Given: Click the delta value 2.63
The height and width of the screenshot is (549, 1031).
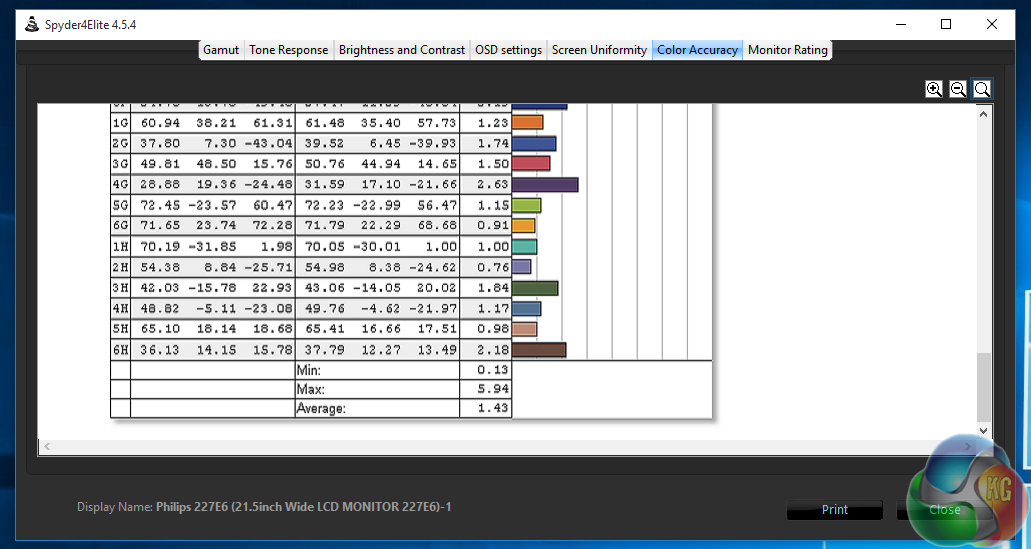Looking at the screenshot, I should [493, 185].
